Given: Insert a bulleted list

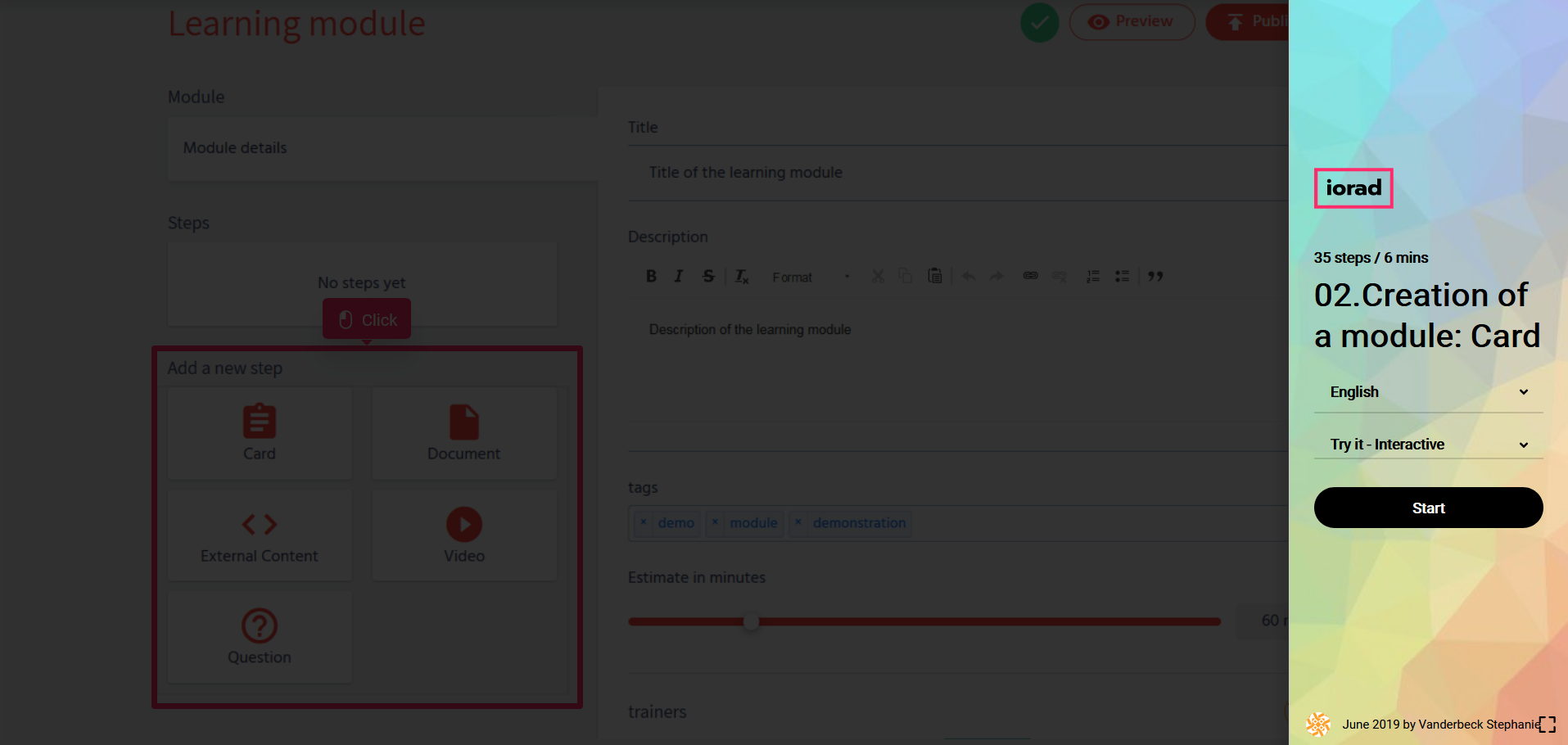Looking at the screenshot, I should pyautogui.click(x=1122, y=277).
